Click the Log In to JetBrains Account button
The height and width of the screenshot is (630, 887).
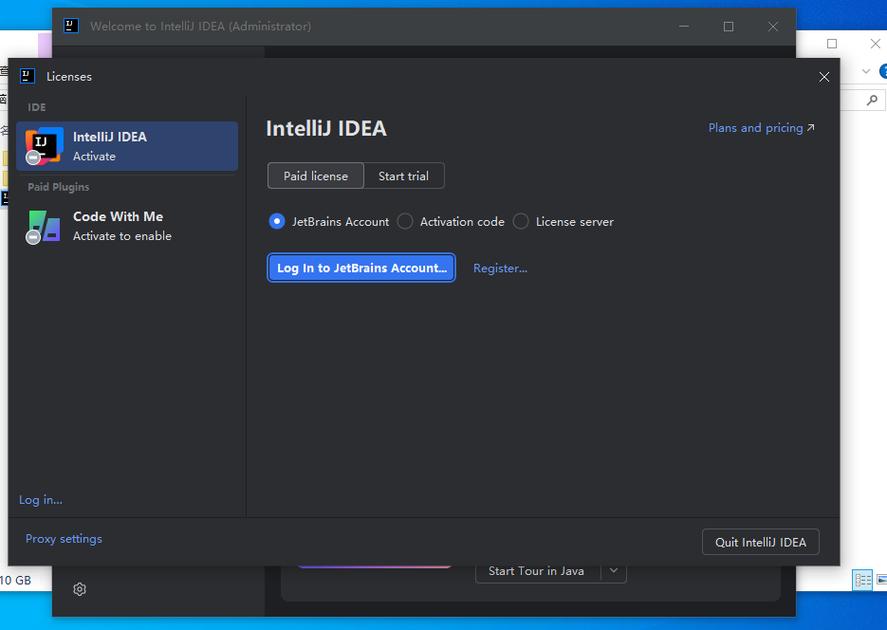pyautogui.click(x=361, y=268)
